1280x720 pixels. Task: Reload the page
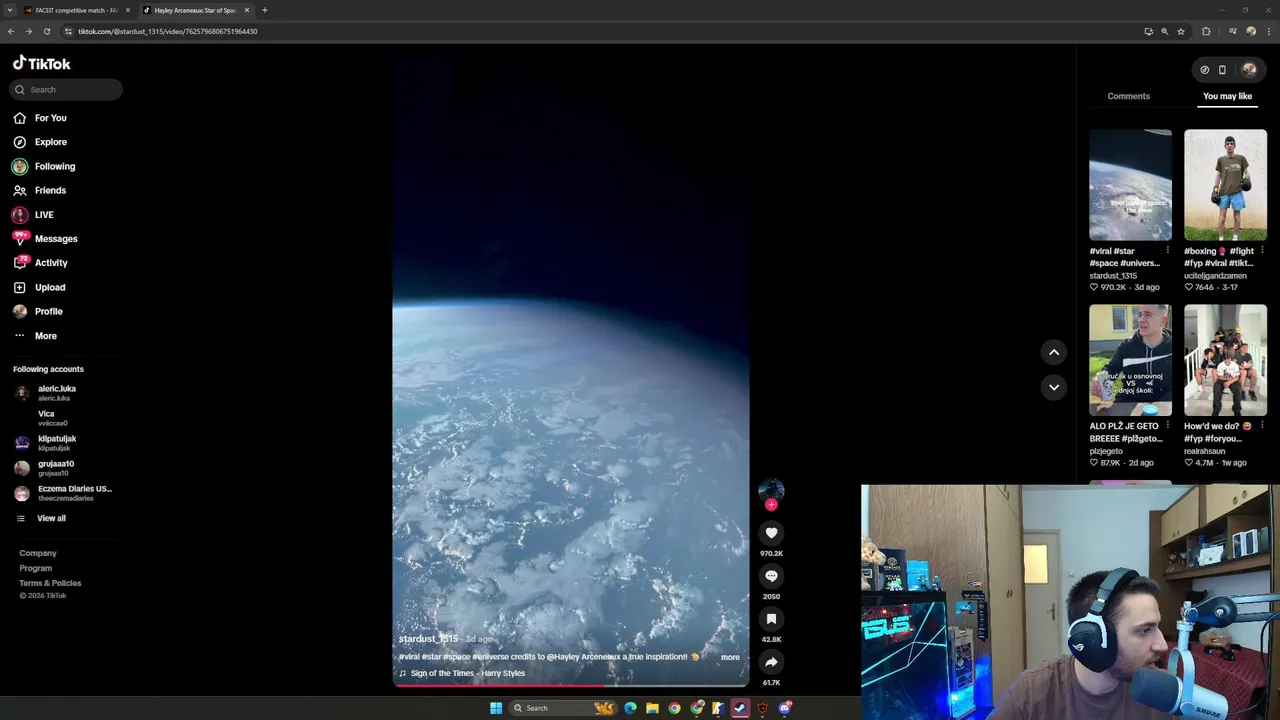(46, 31)
